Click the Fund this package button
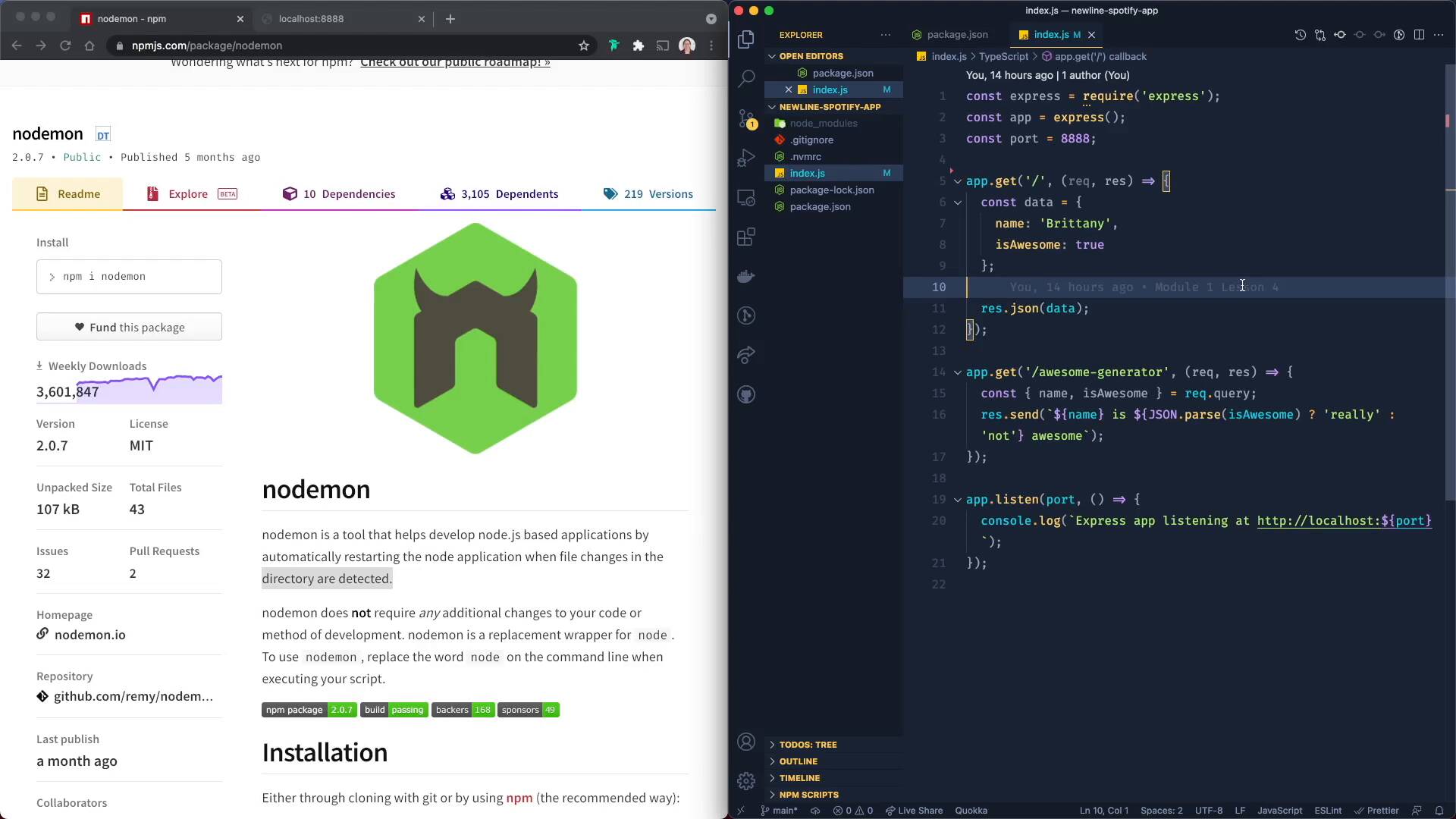This screenshot has width=1456, height=819. [129, 327]
